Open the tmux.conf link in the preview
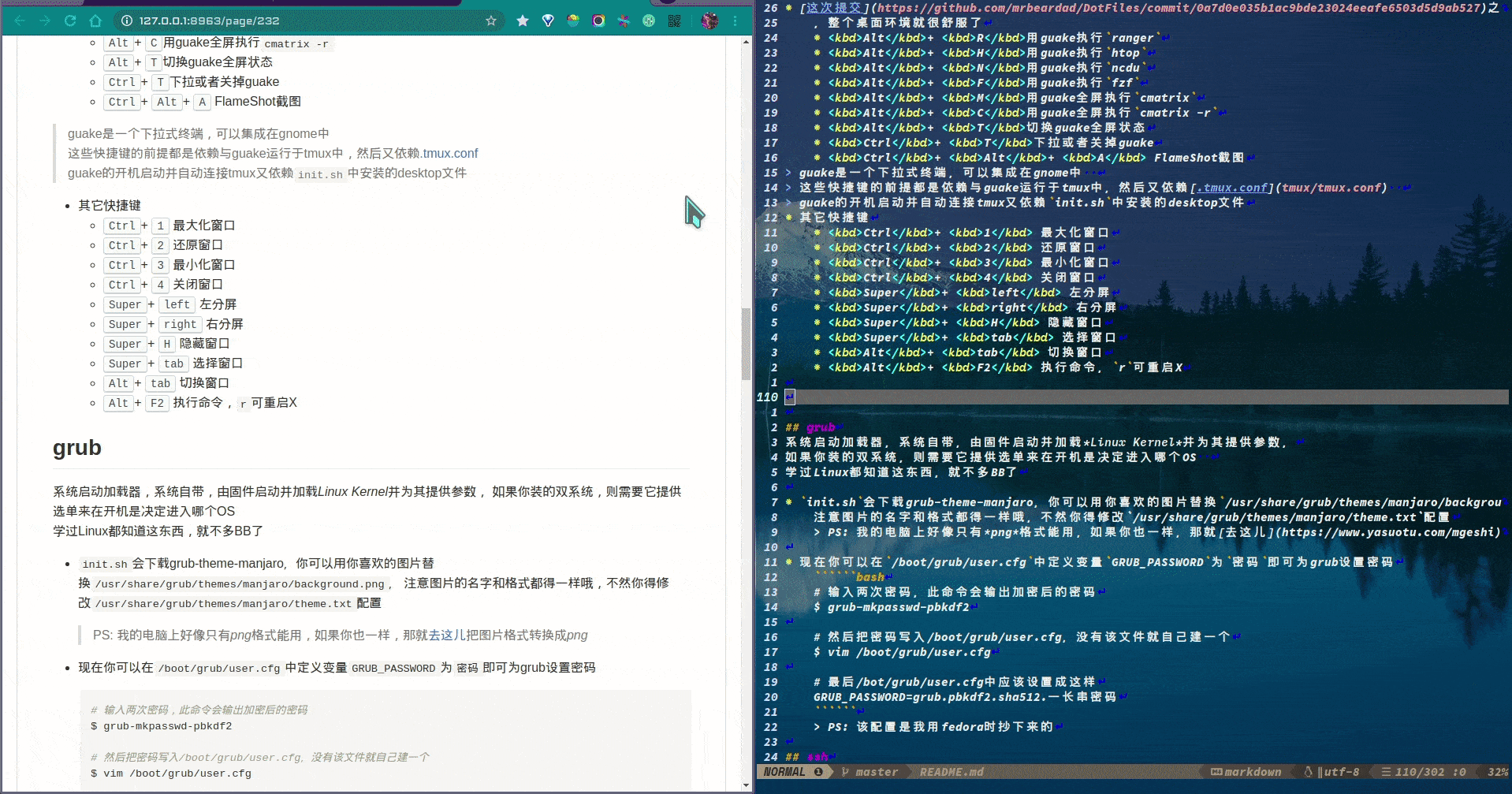1512x794 pixels. (450, 153)
